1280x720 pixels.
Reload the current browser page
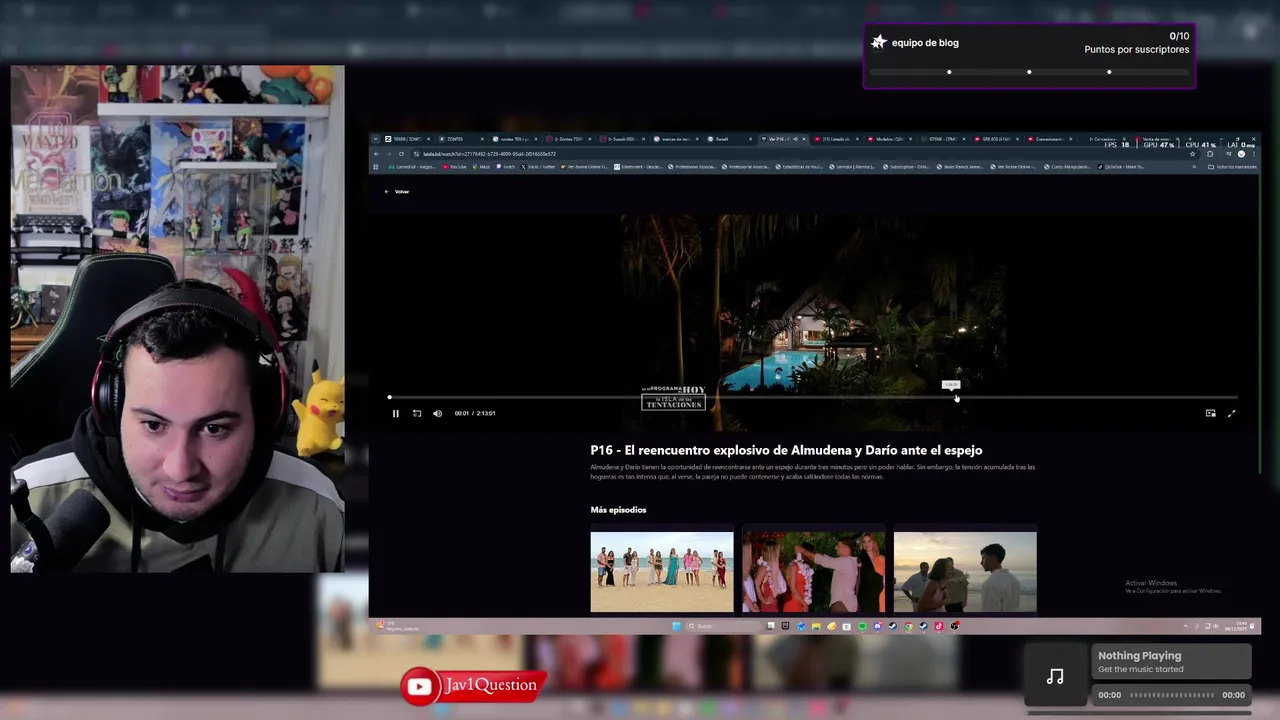coord(401,154)
